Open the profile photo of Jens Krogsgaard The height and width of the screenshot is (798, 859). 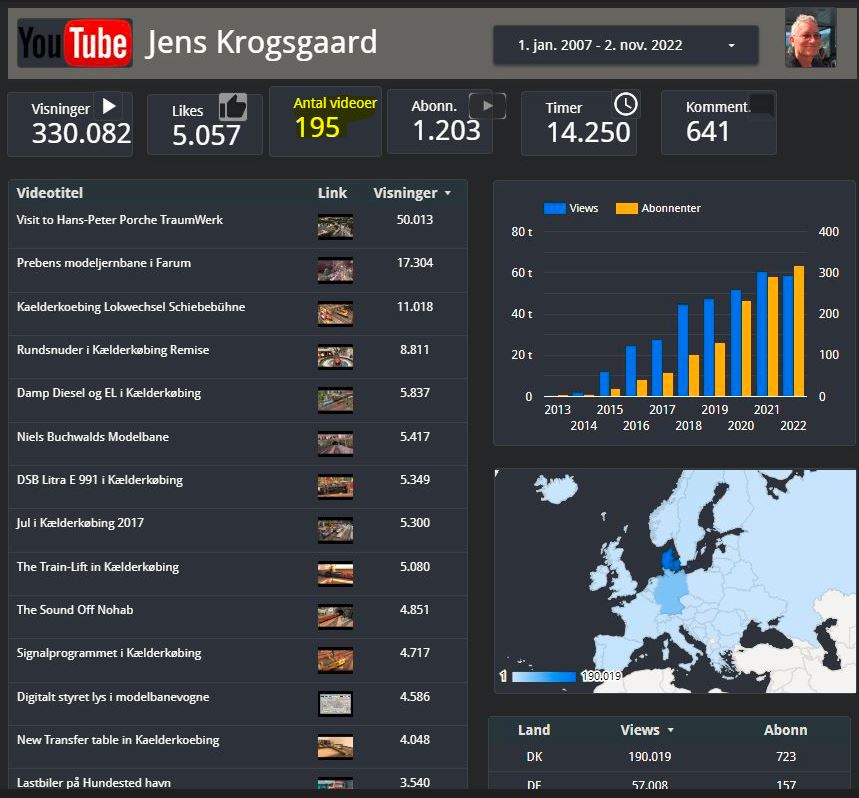click(x=810, y=38)
